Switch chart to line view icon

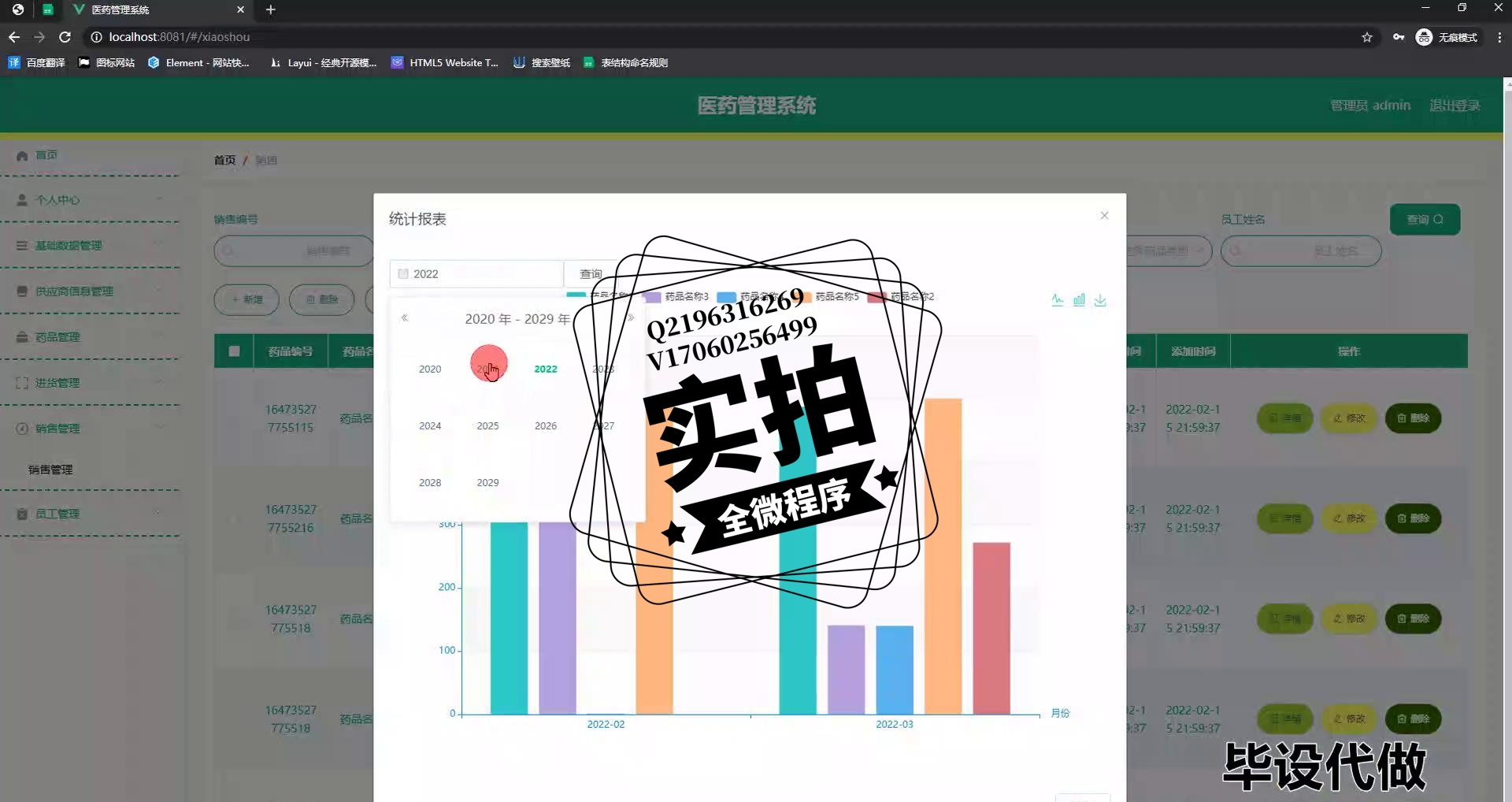1058,299
